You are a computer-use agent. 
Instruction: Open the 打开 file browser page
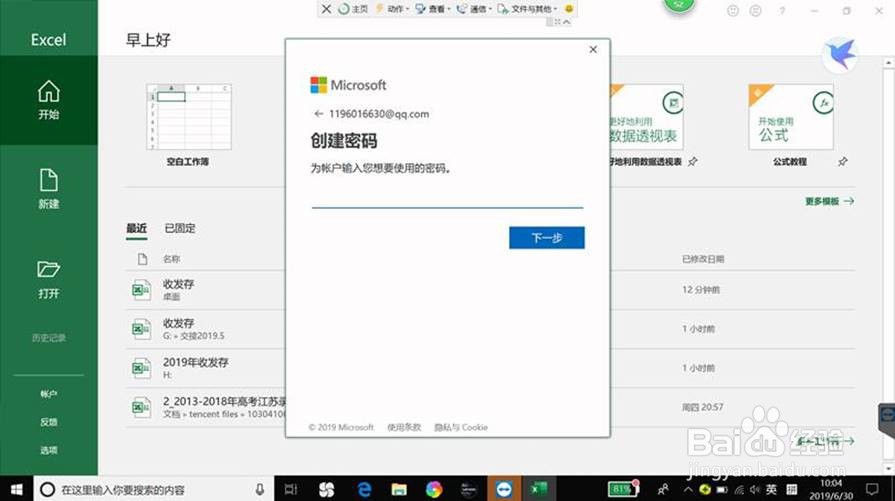tap(49, 280)
